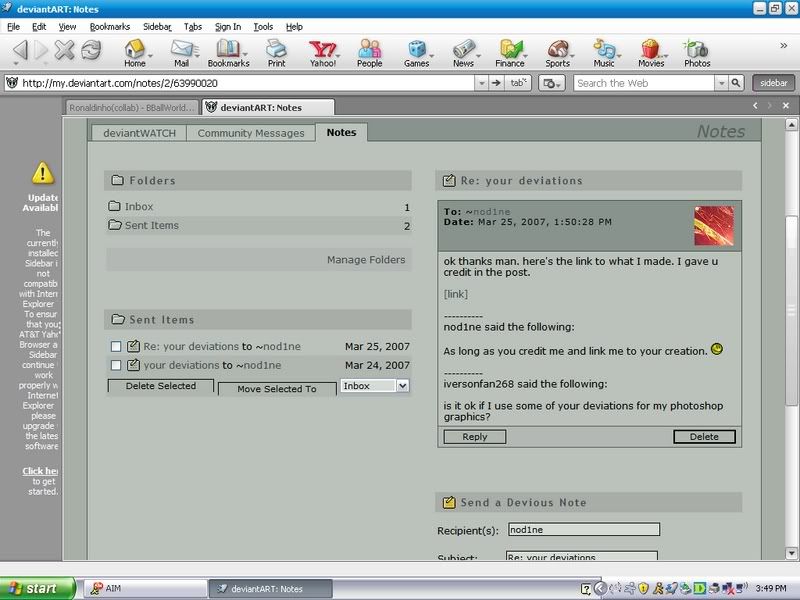Open the People toolbar icon
This screenshot has width=800, height=600.
(x=369, y=53)
